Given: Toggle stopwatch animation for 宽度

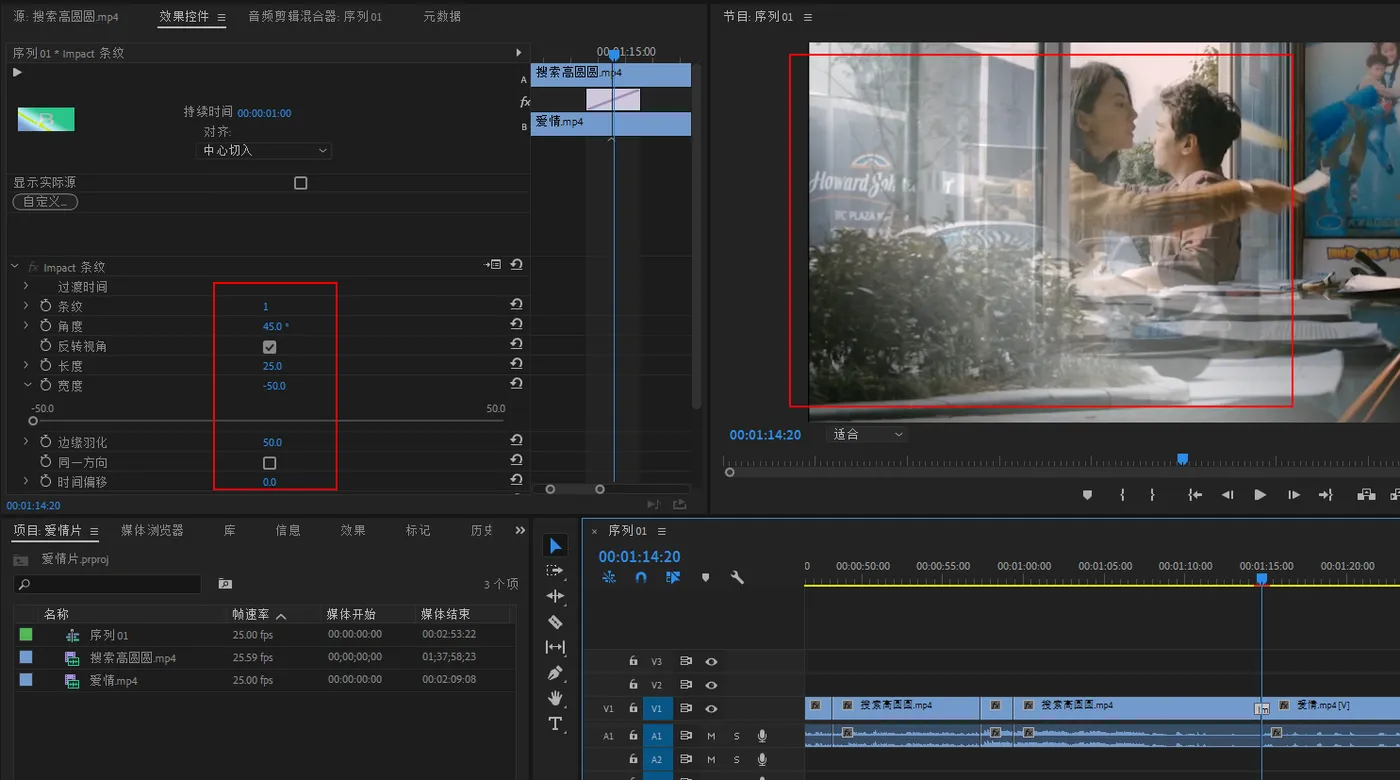Looking at the screenshot, I should click(45, 385).
